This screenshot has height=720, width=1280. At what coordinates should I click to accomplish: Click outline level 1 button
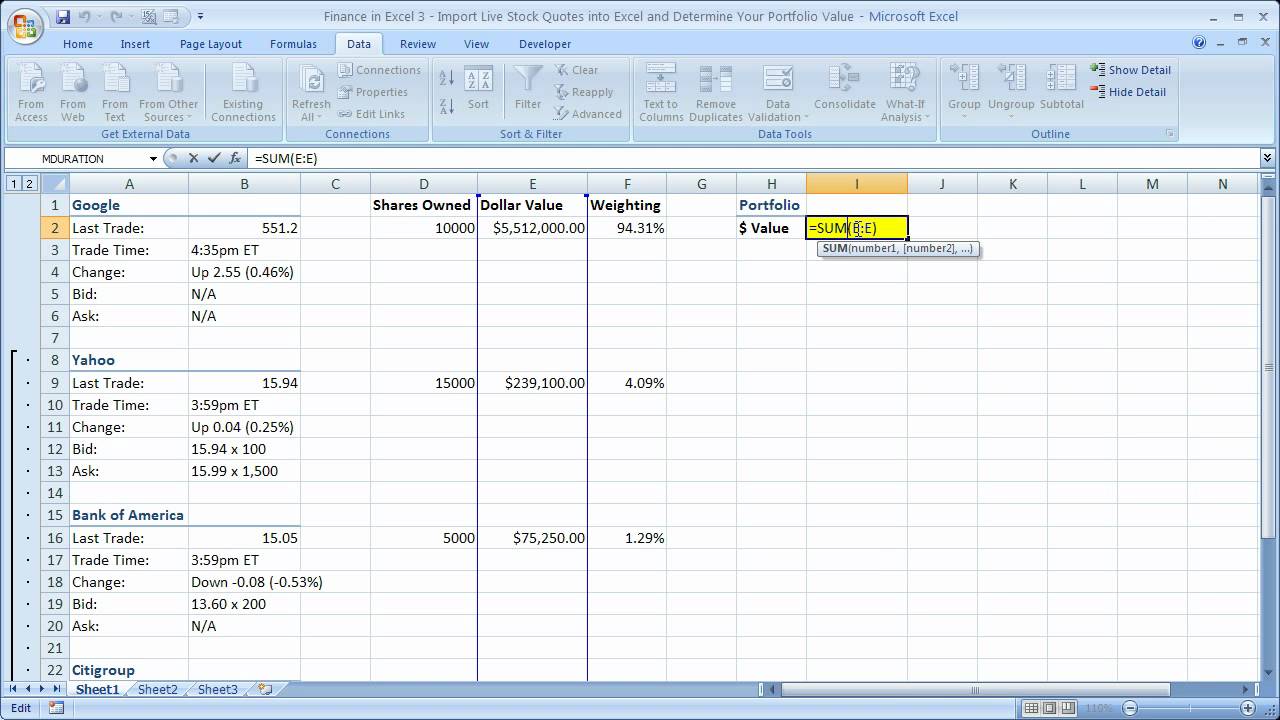[x=13, y=183]
